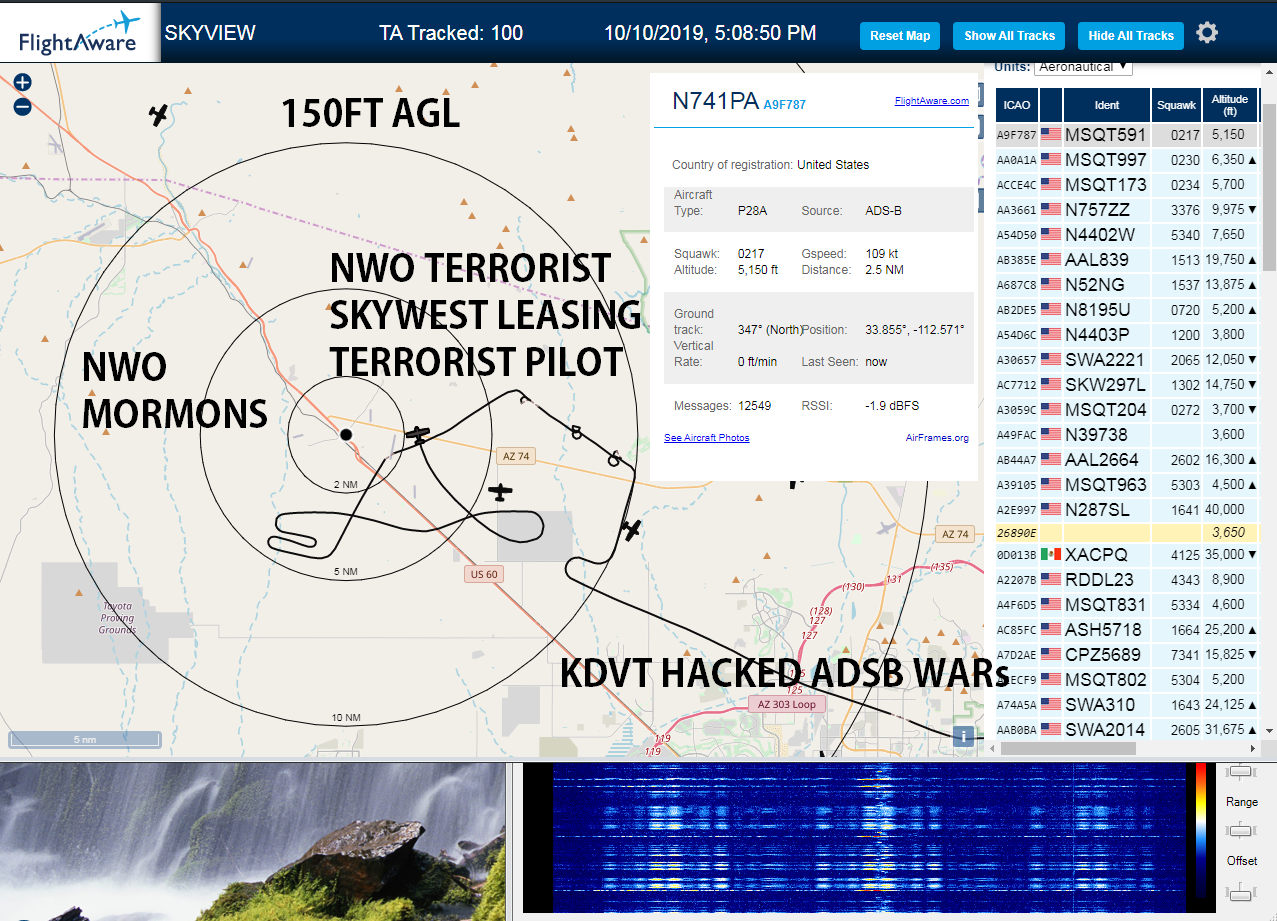This screenshot has height=921, width=1277.
Task: Click the N741PA title in aircraft panel
Action: coord(715,101)
